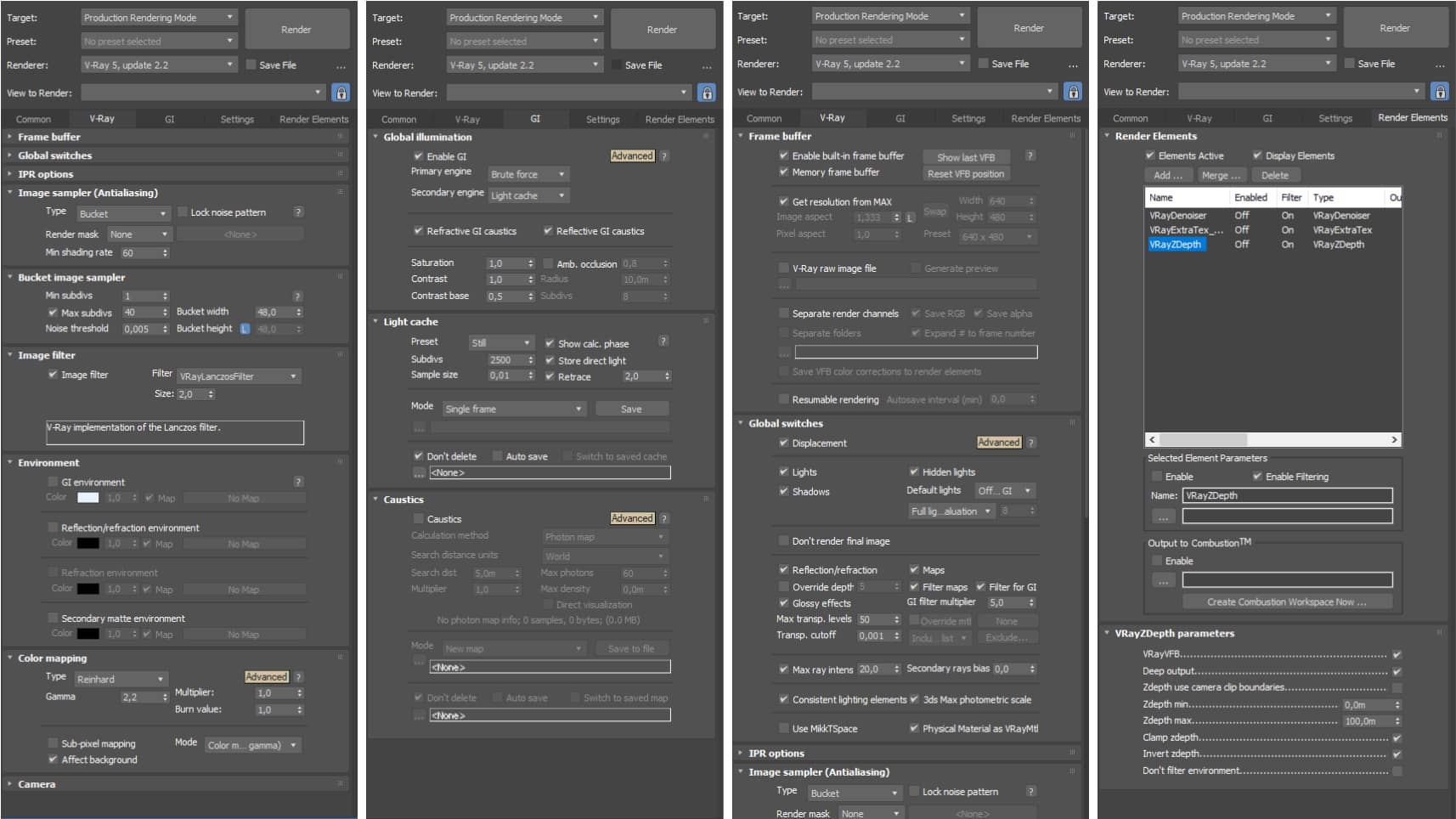1456x819 pixels.
Task: Open help beside Lock noise pattern, Image sampler panel
Action: pyautogui.click(x=298, y=212)
